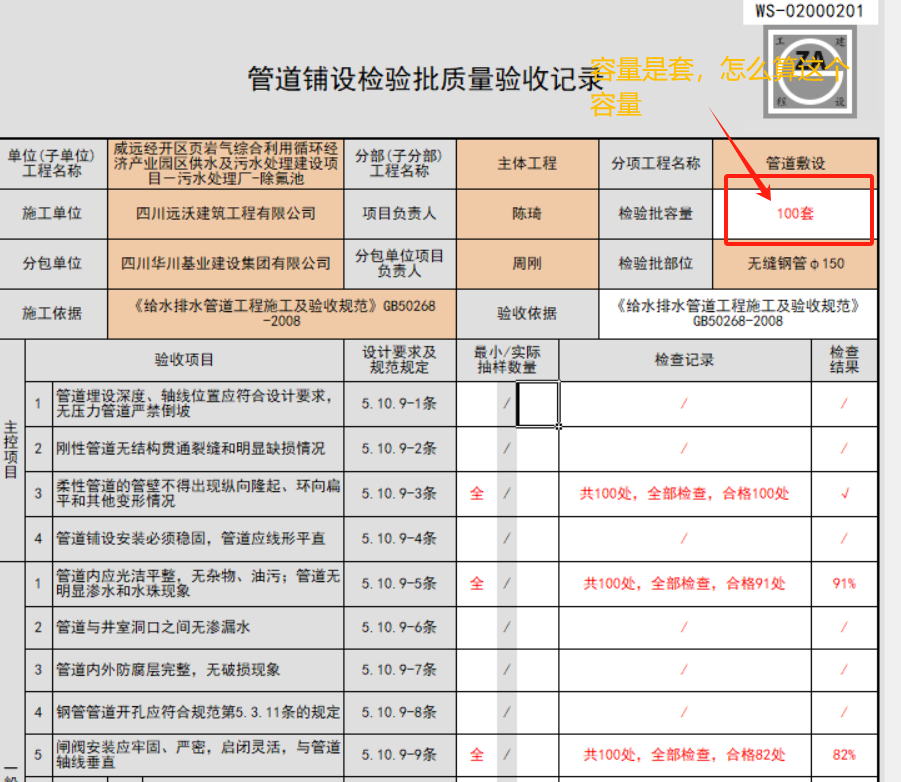
Task: Select the 5.10.9-3条 cell
Action: [x=399, y=494]
